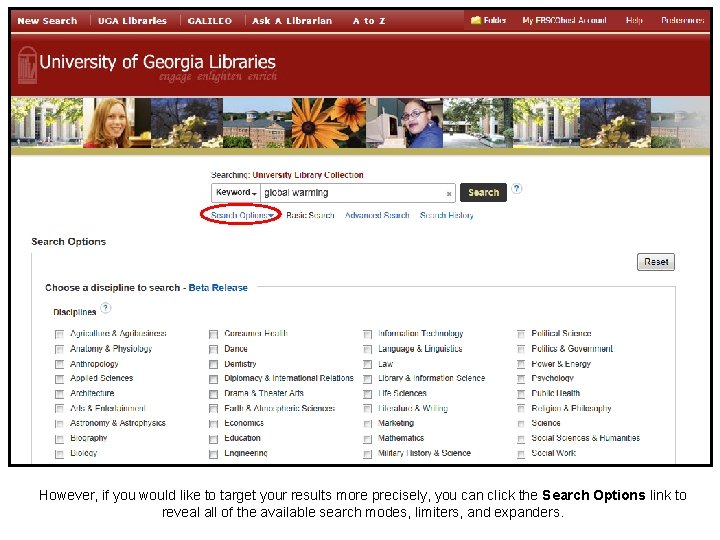The image size is (720, 540).
Task: Check the Political Science checkbox
Action: click(x=521, y=334)
